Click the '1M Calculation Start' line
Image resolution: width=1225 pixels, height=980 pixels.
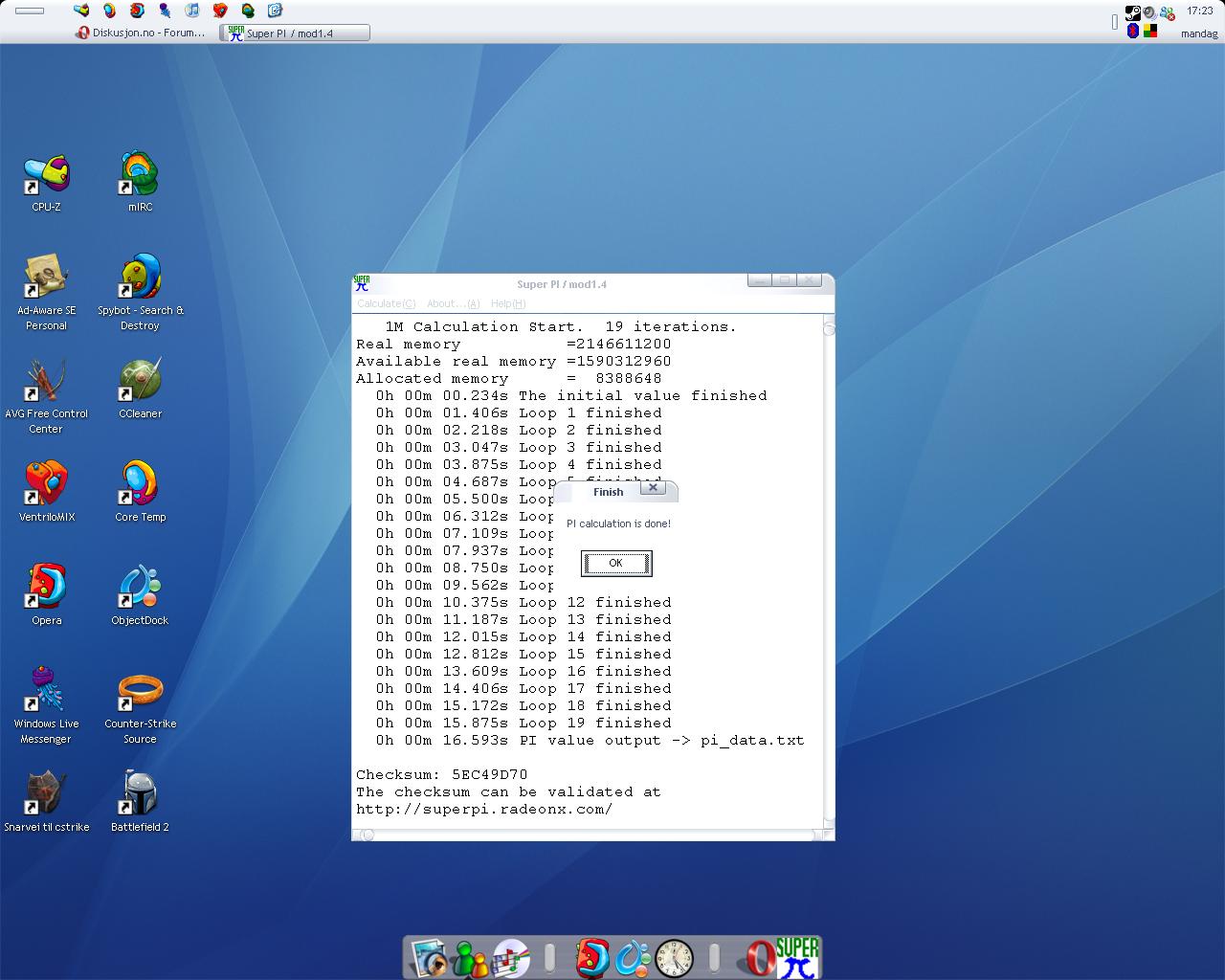[x=561, y=327]
